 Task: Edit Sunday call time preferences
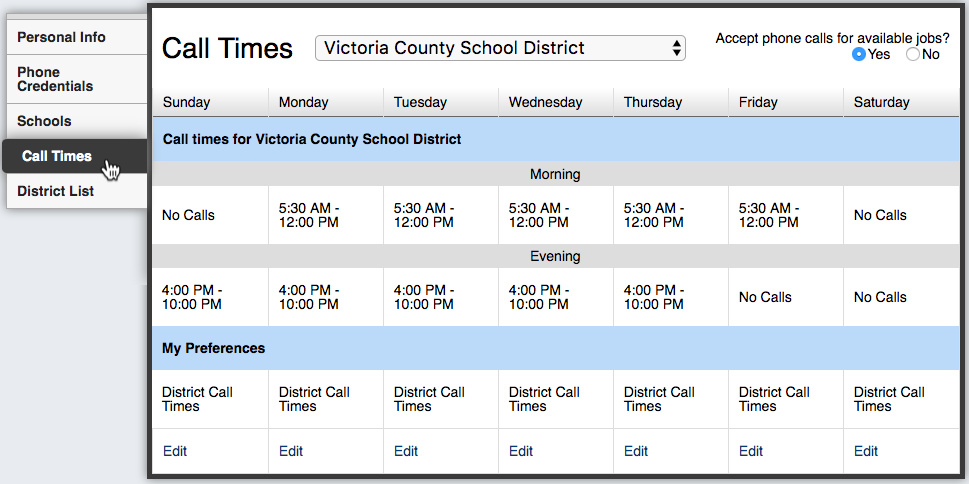click(175, 451)
